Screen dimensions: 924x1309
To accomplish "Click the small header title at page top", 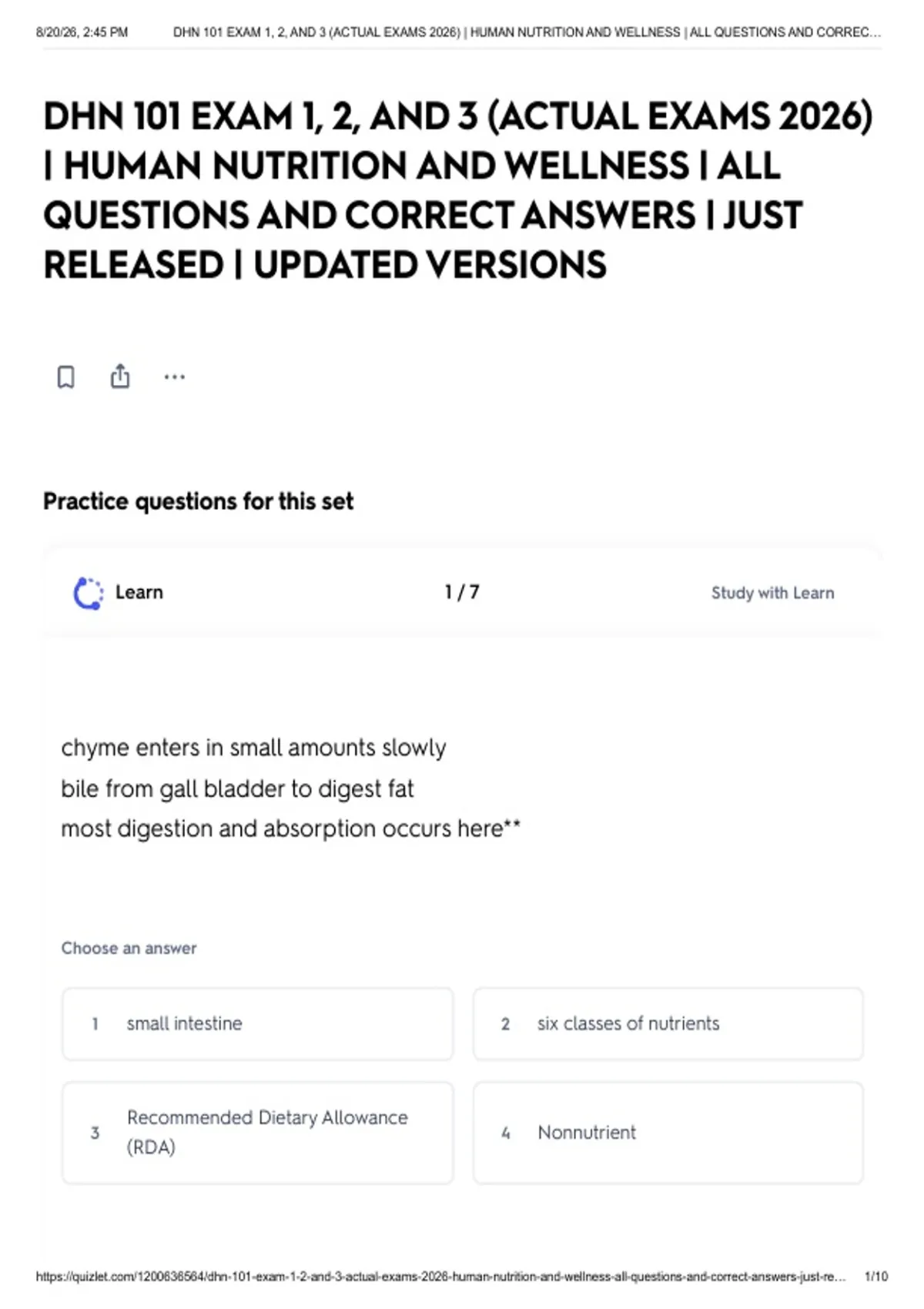I will (x=527, y=32).
